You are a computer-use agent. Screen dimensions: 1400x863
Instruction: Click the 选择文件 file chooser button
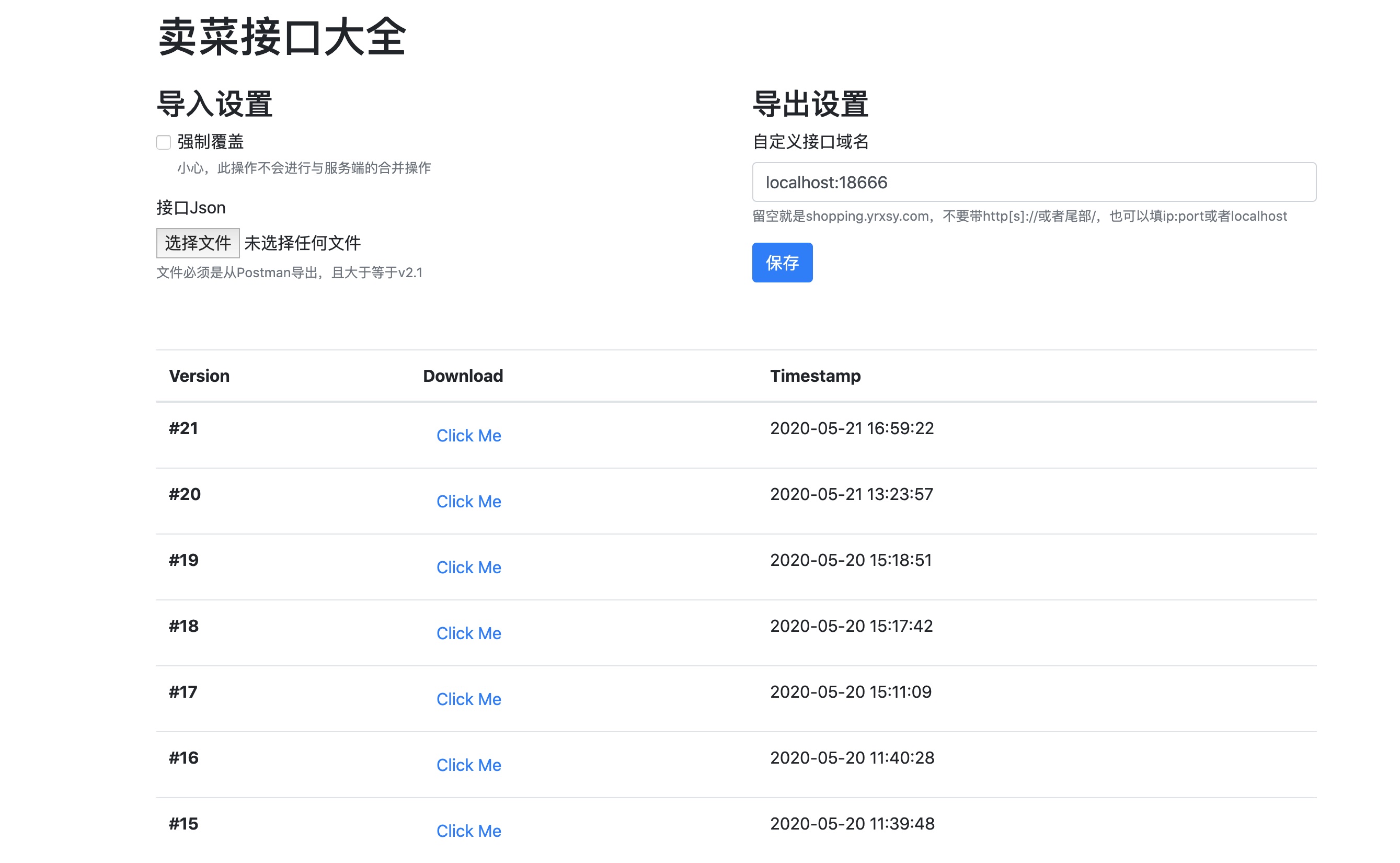pyautogui.click(x=198, y=243)
